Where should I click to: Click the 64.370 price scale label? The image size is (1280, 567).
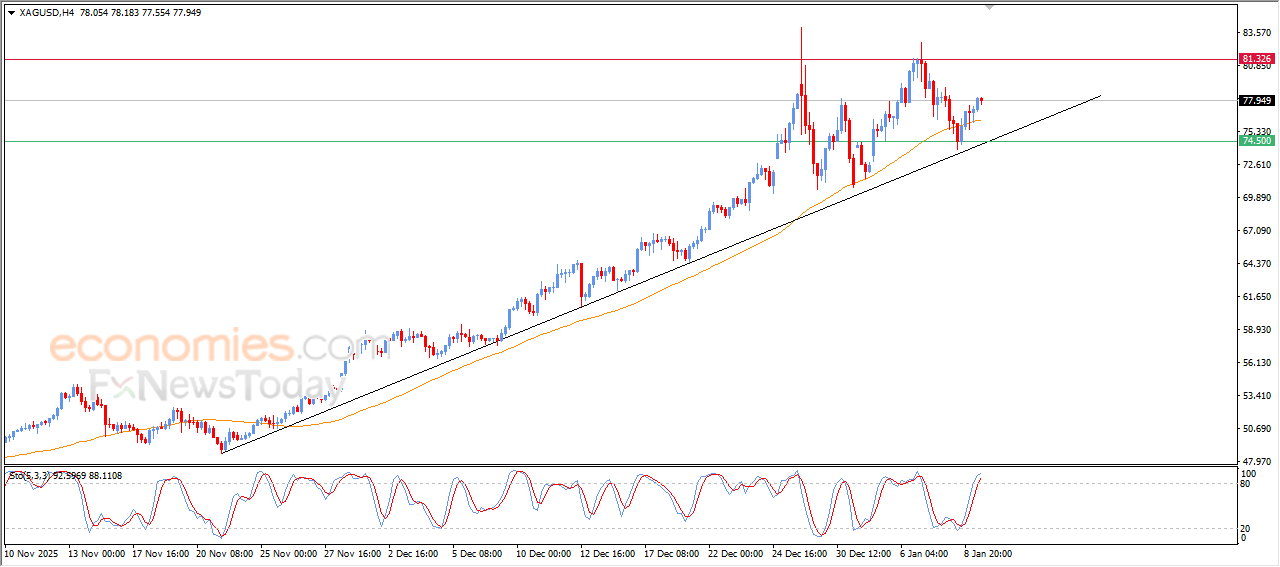tap(1255, 264)
